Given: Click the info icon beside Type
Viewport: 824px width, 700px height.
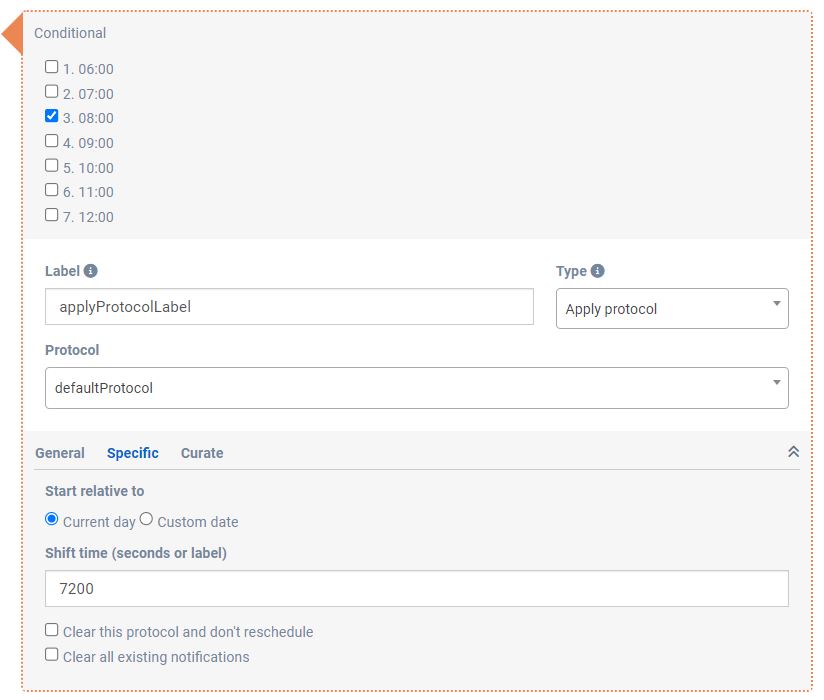Looking at the screenshot, I should 598,271.
